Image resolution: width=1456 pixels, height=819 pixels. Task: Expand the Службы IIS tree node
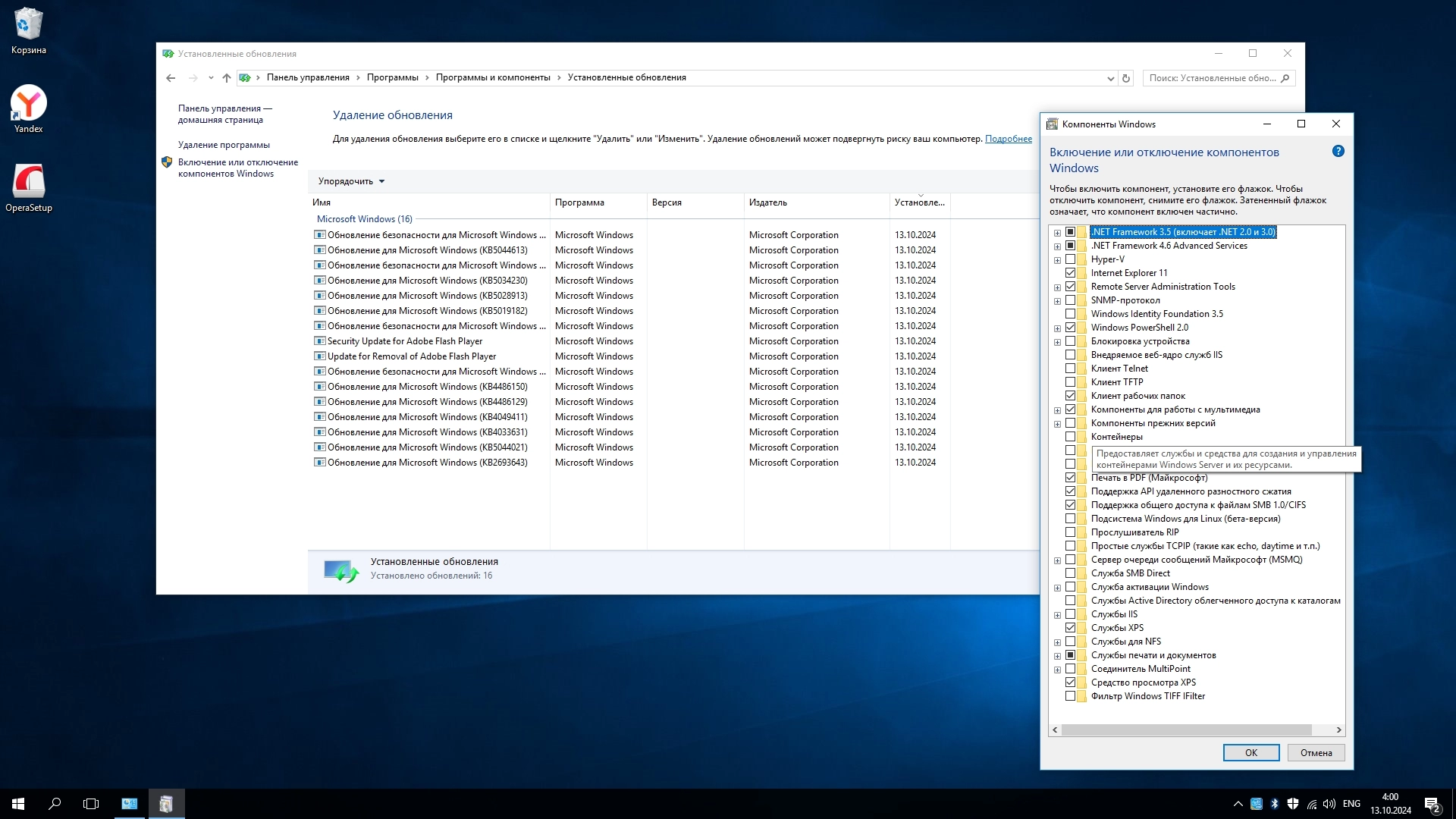coord(1057,615)
